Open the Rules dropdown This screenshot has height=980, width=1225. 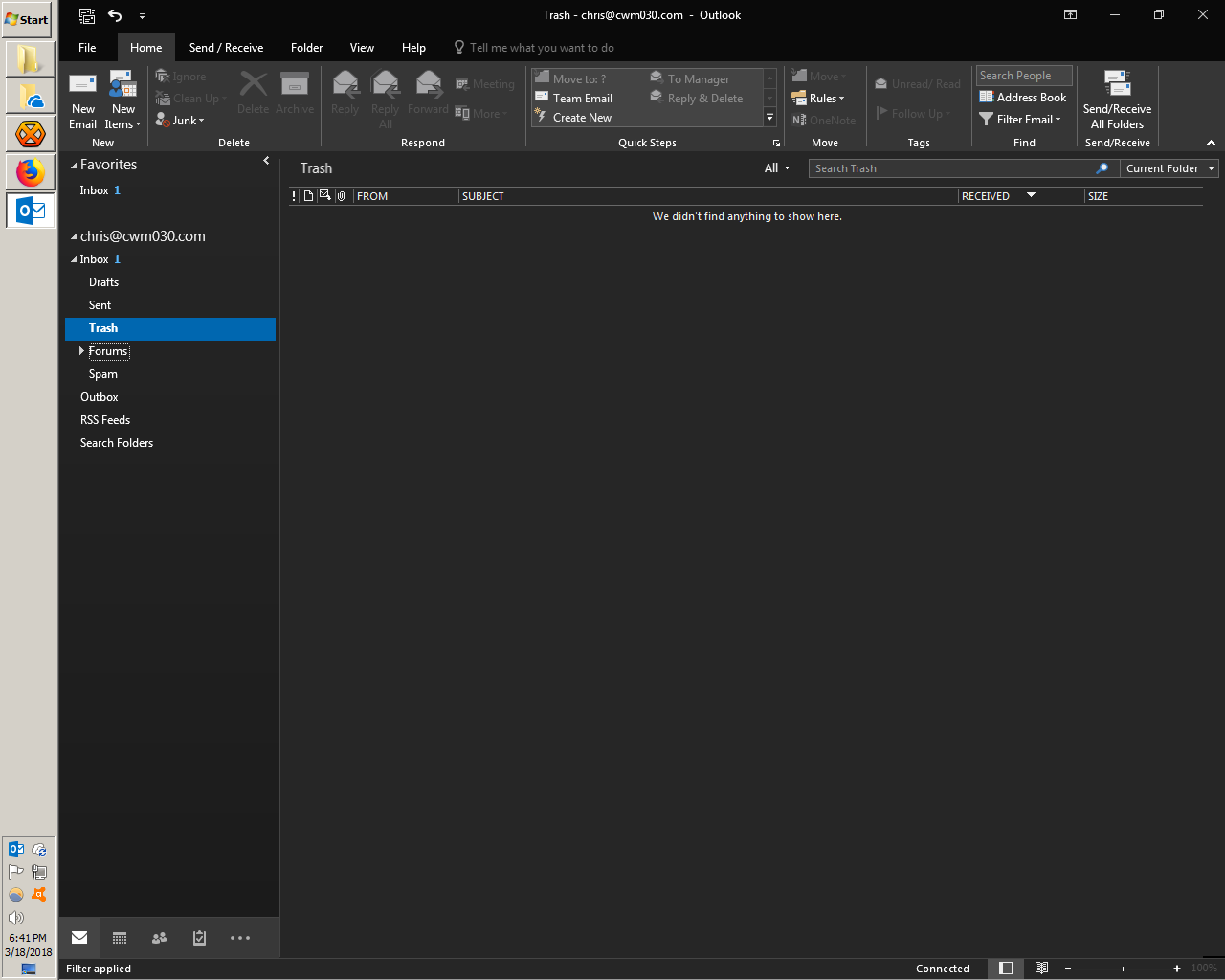pyautogui.click(x=818, y=99)
